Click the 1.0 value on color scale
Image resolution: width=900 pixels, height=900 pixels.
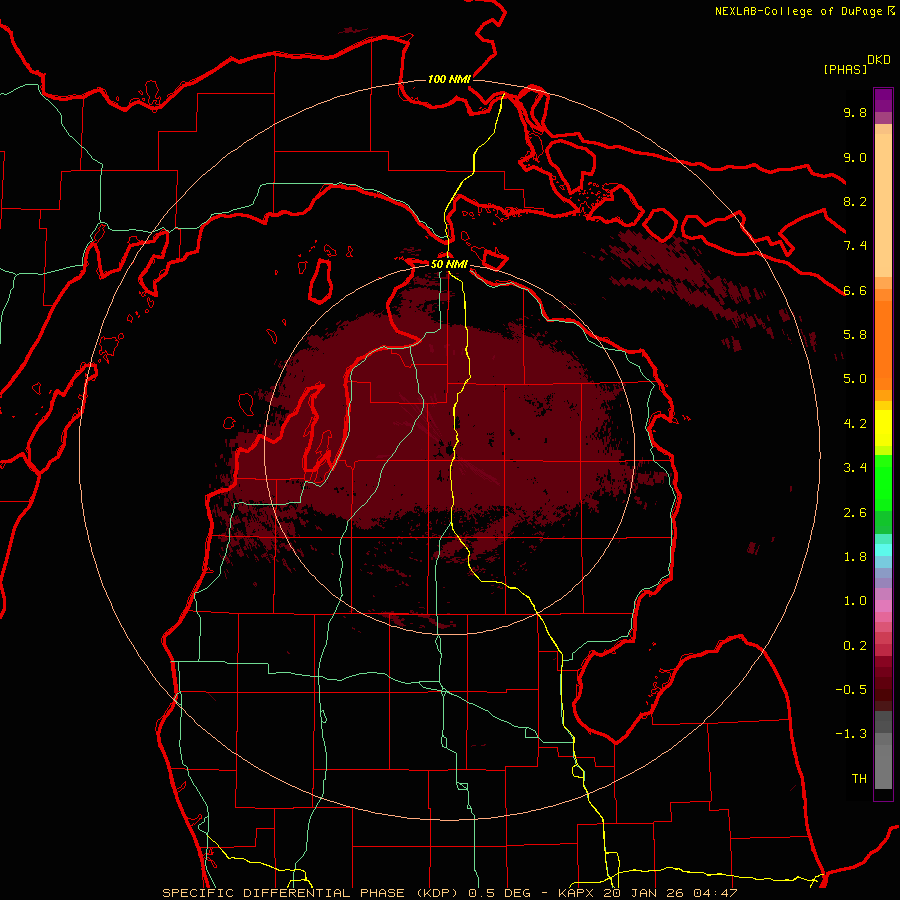(x=855, y=601)
